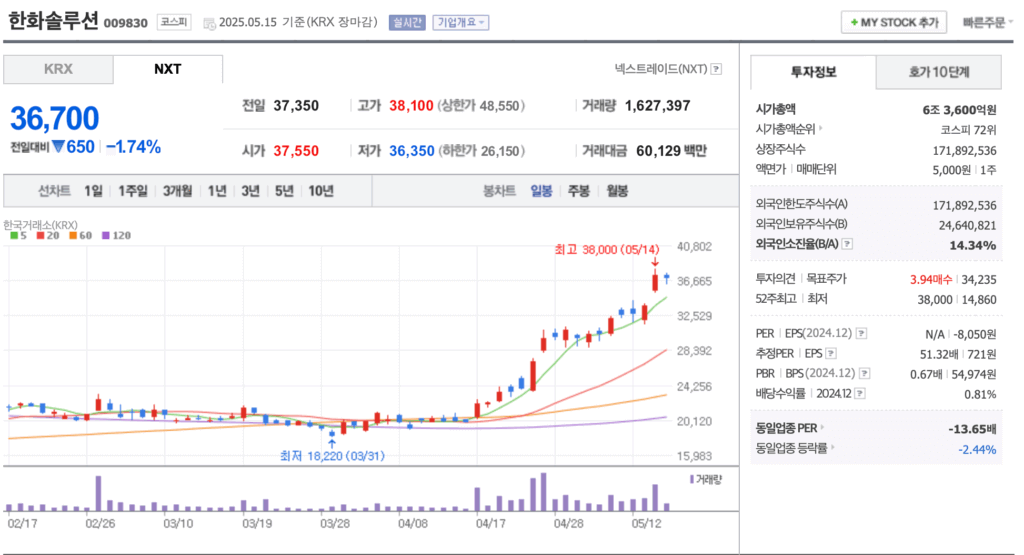Click the -2.44% industry change value

[x=977, y=449]
